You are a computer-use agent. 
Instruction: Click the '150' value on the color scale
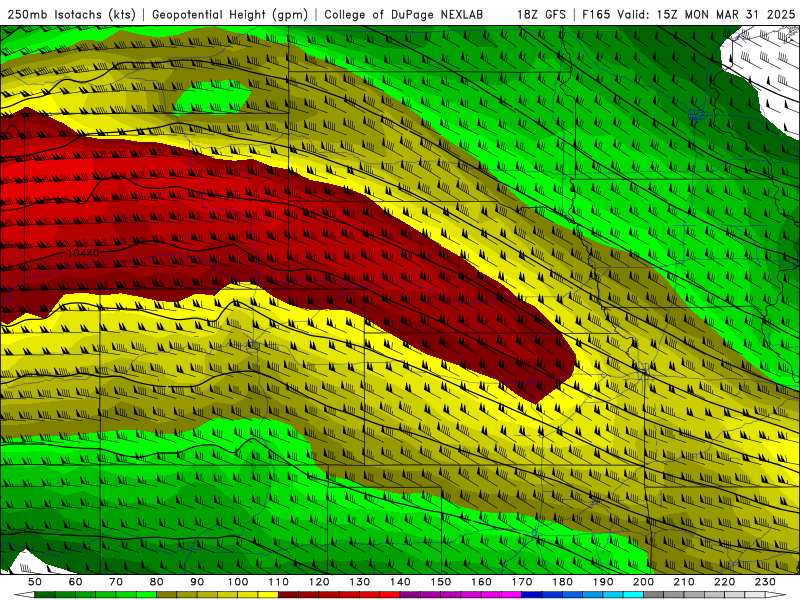[x=441, y=582]
